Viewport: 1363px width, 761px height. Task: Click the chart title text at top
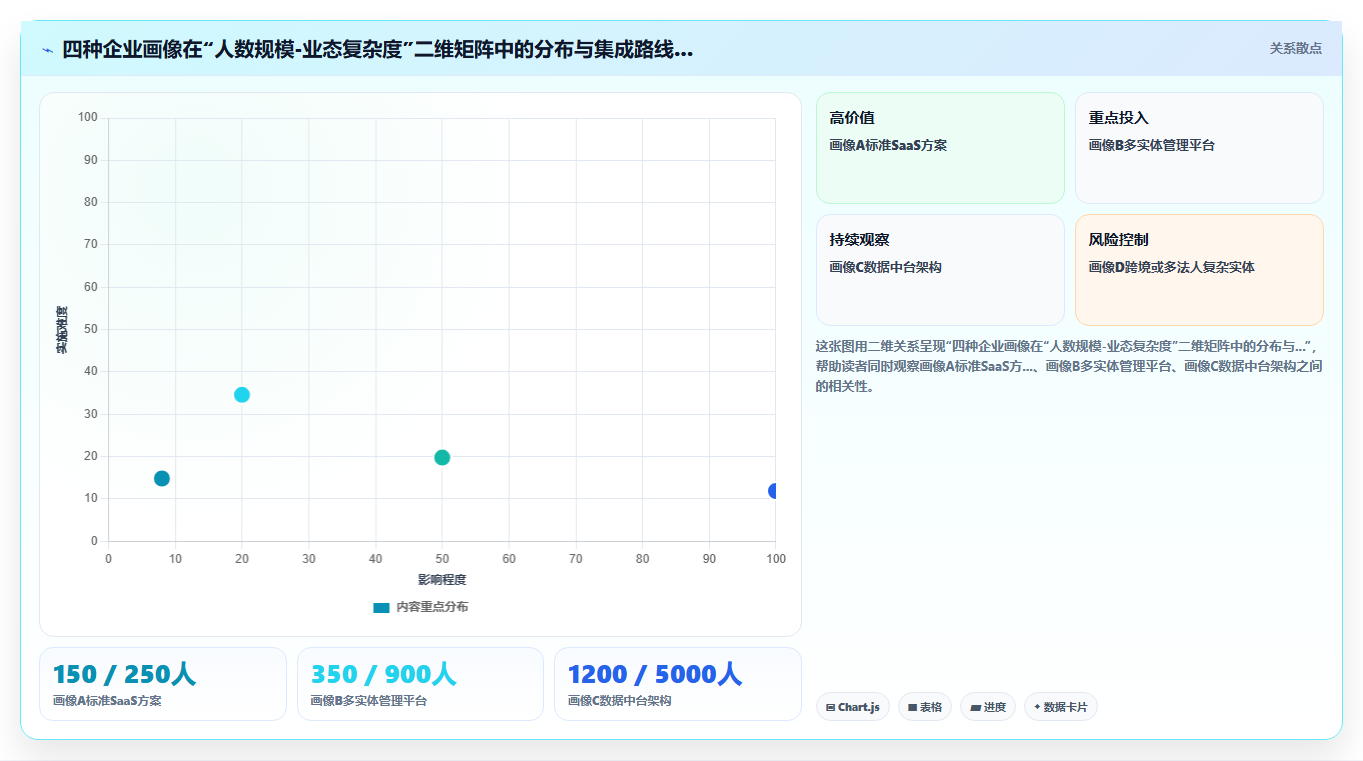[377, 50]
